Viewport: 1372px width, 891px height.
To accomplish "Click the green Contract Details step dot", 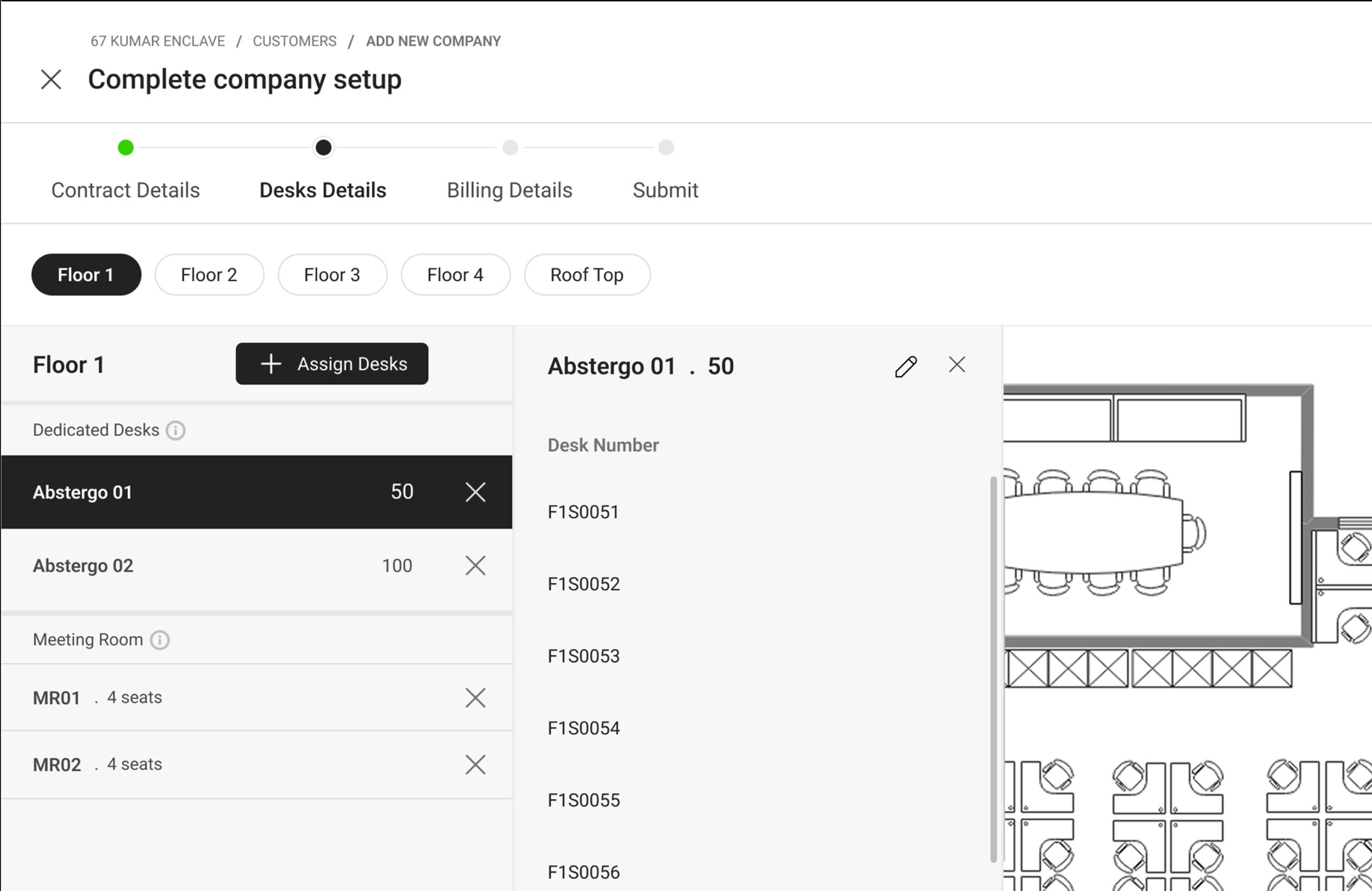I will pyautogui.click(x=125, y=148).
